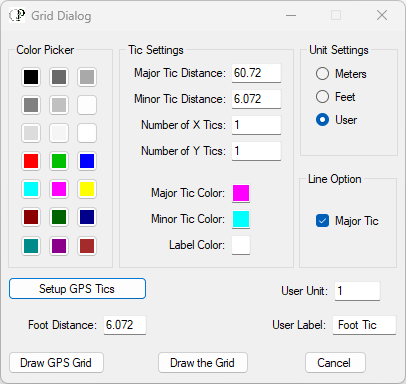Pick the blue color swatch
406x384 pixels.
pyautogui.click(x=87, y=161)
